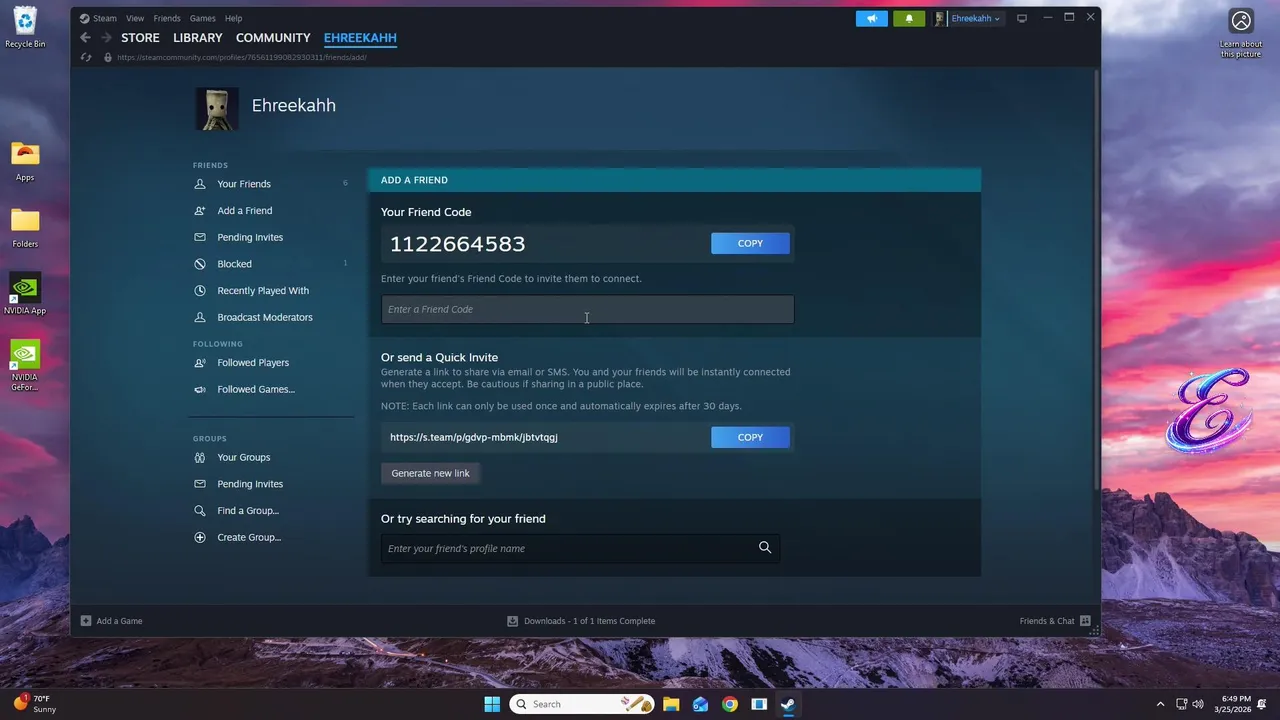
Task: Click the forward navigation arrow
Action: (x=106, y=38)
